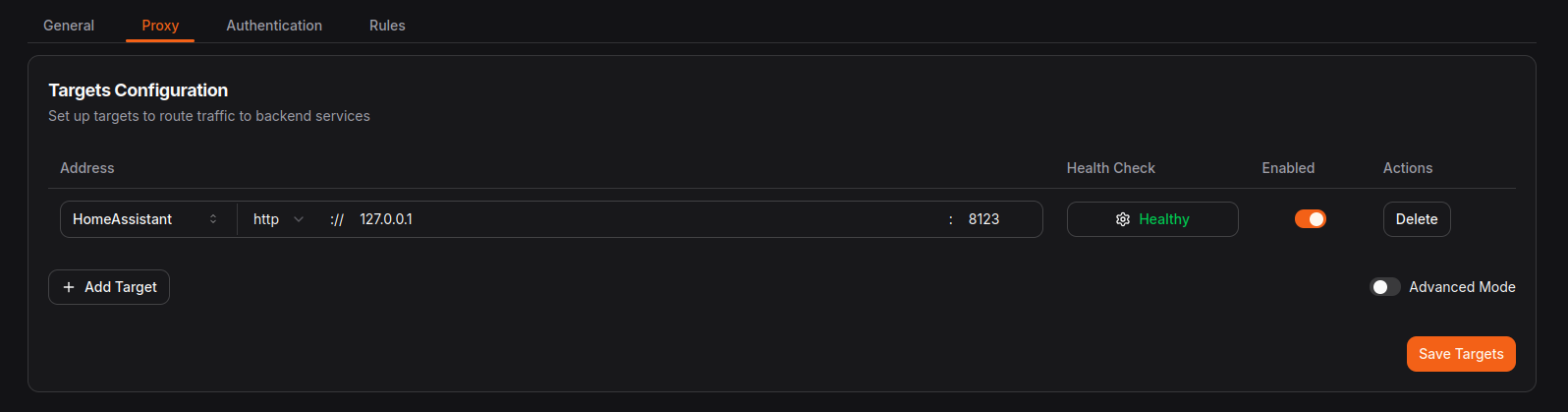Click the up-down arrows icon next to HomeAssistant
The image size is (1568, 412).
pyautogui.click(x=213, y=219)
